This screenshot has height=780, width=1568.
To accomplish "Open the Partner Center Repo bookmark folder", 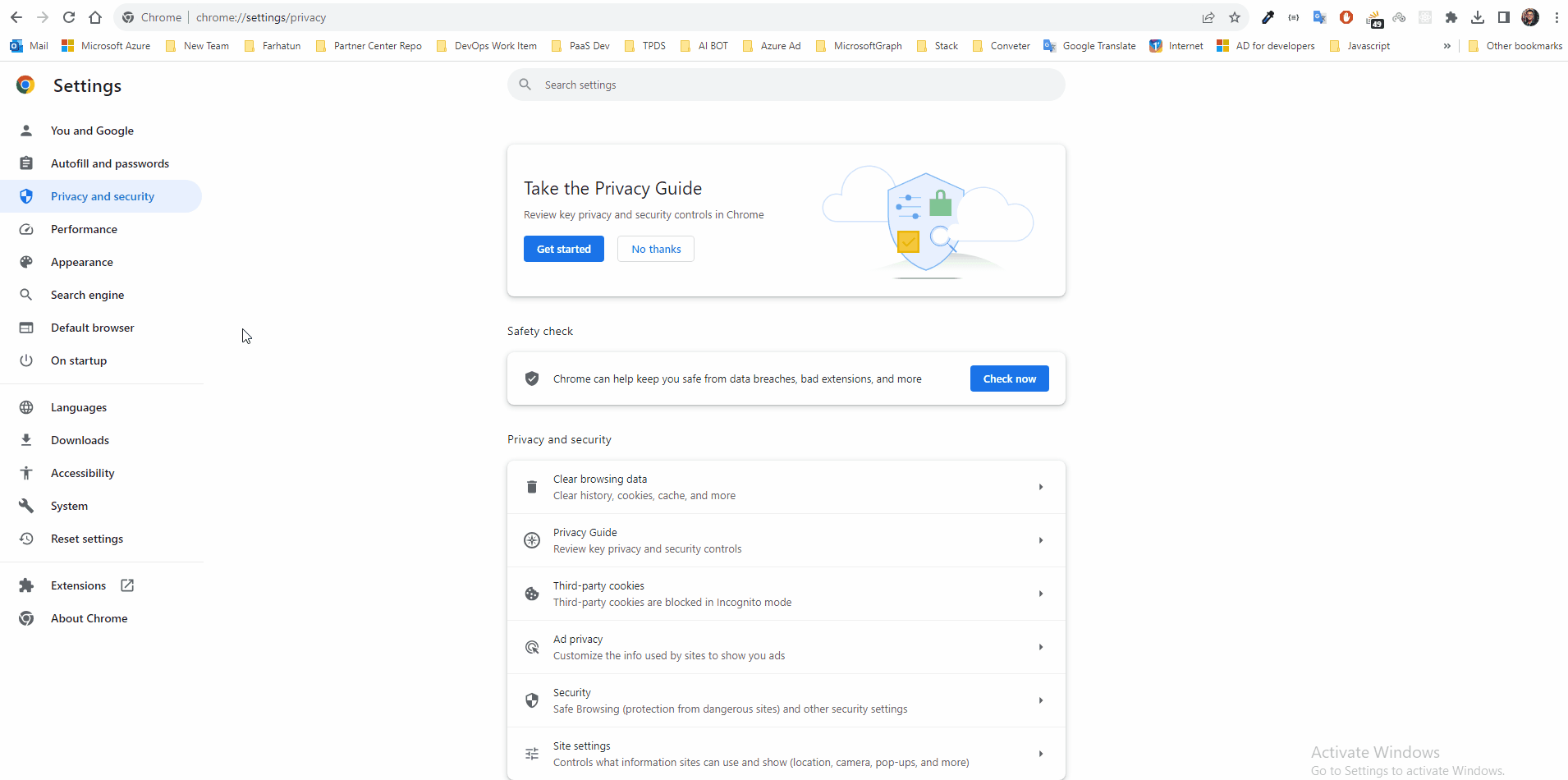I will point(369,46).
